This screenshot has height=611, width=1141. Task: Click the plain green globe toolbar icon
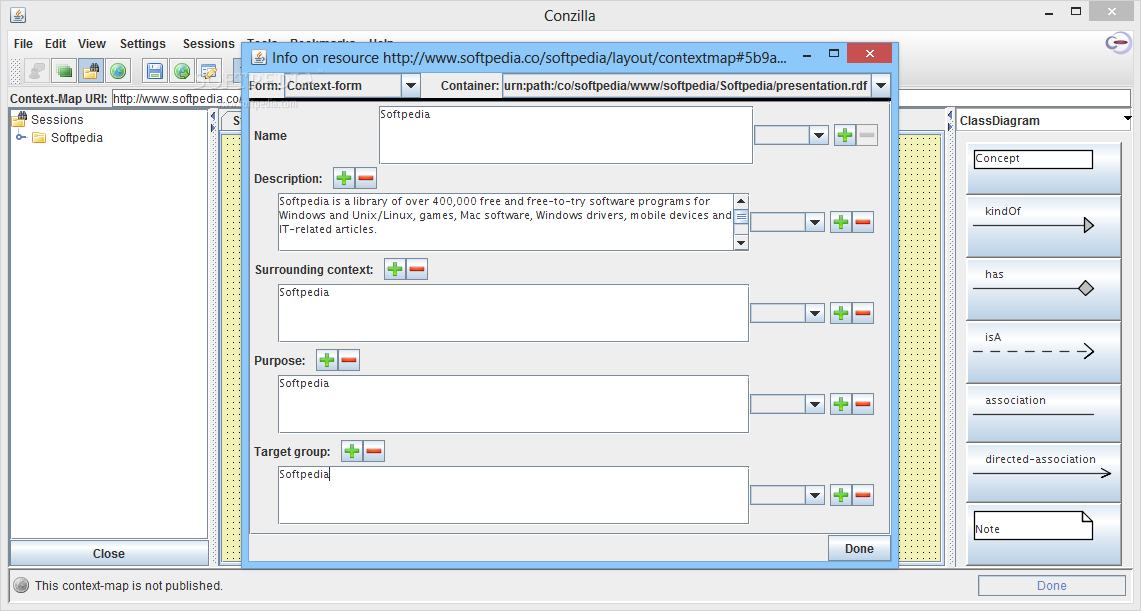click(118, 71)
